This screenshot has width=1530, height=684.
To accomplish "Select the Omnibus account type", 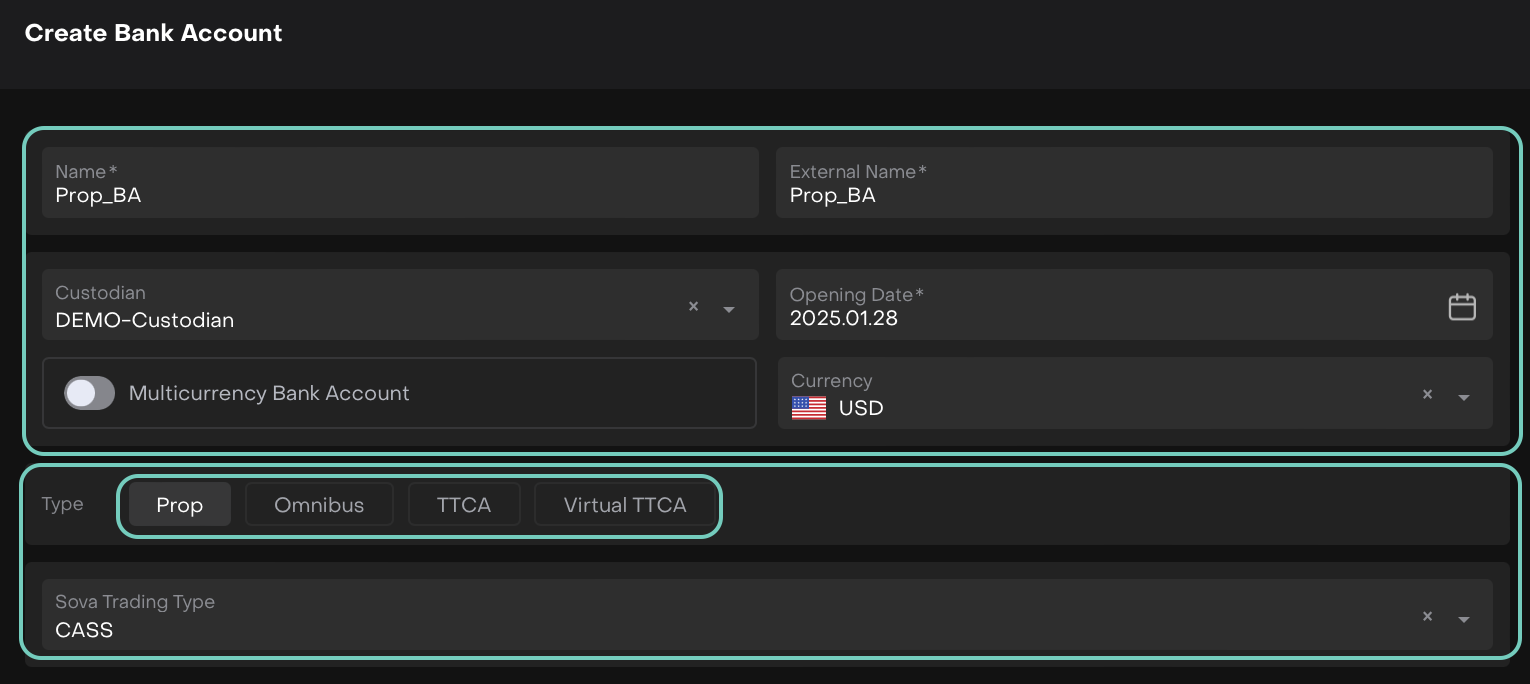I will 319,505.
